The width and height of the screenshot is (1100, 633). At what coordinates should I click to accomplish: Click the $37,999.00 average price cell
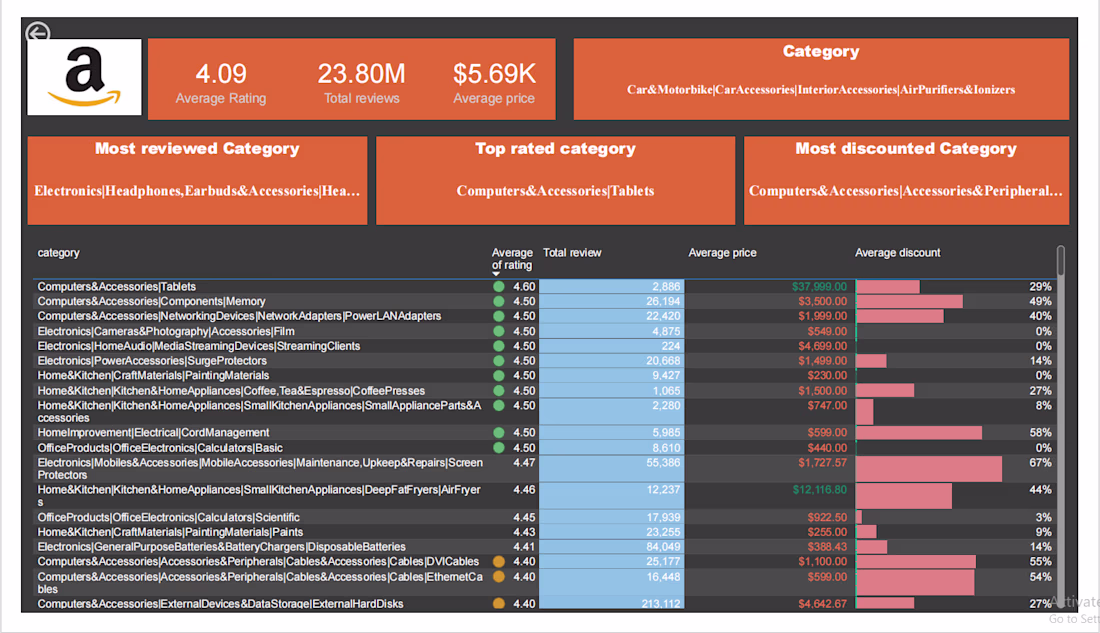coord(819,286)
